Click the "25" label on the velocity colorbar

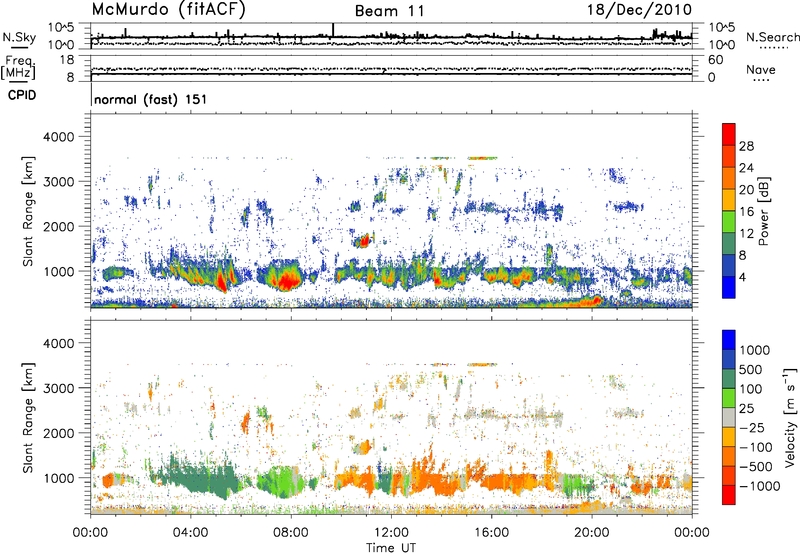click(746, 408)
